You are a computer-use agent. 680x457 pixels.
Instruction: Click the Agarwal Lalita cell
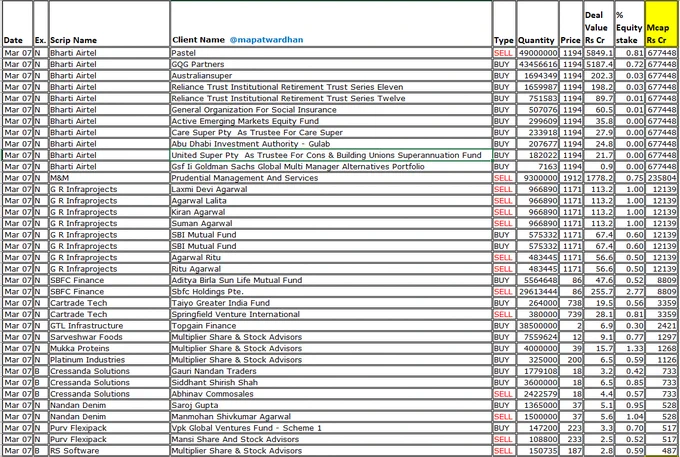tap(331, 200)
